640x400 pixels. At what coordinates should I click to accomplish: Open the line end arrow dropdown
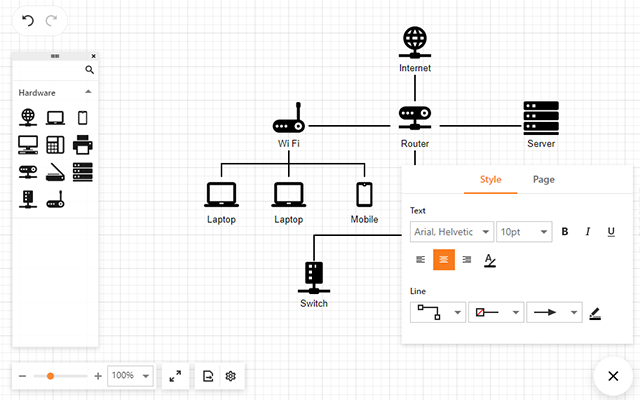click(554, 312)
